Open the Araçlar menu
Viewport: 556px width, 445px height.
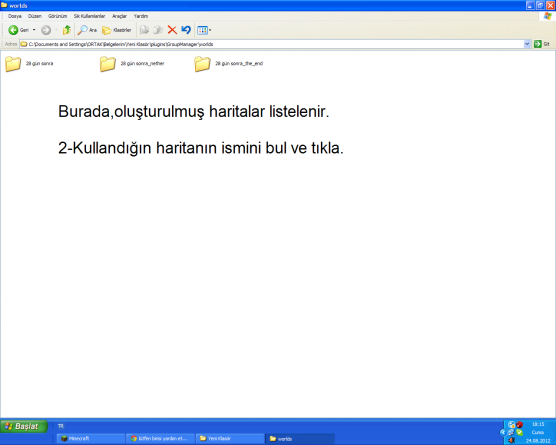pos(119,16)
